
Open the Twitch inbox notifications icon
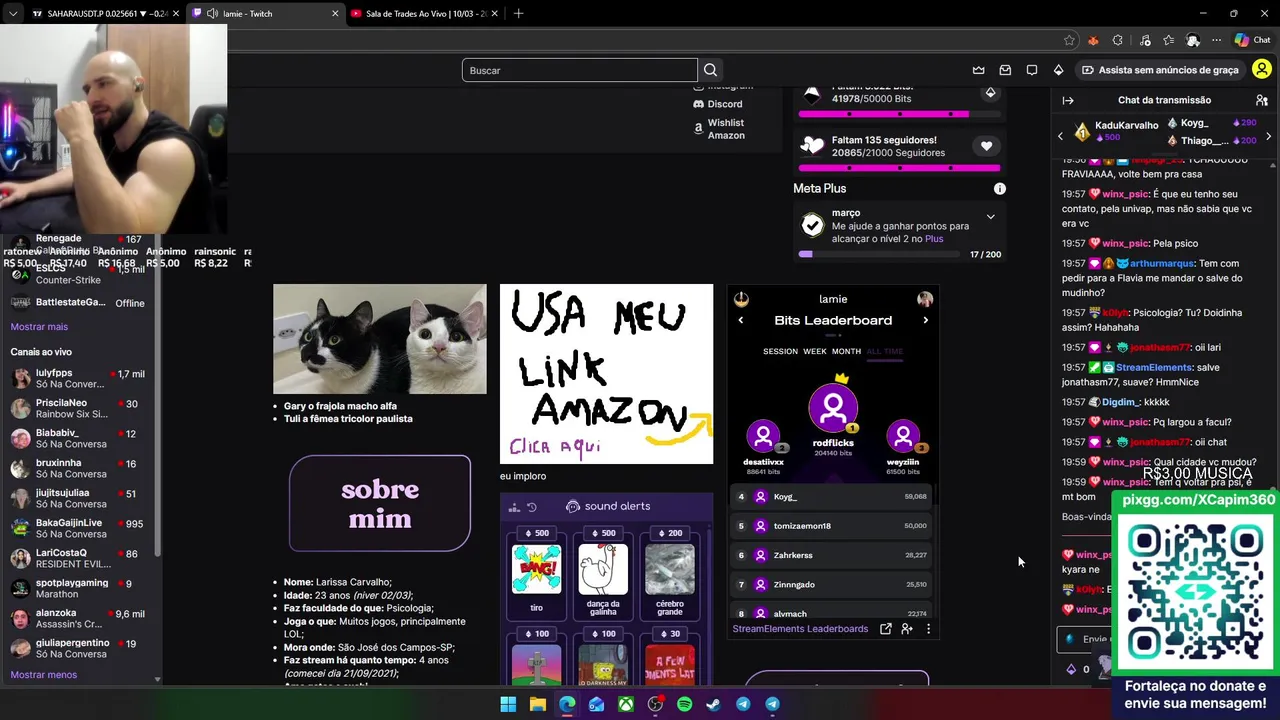(1005, 70)
